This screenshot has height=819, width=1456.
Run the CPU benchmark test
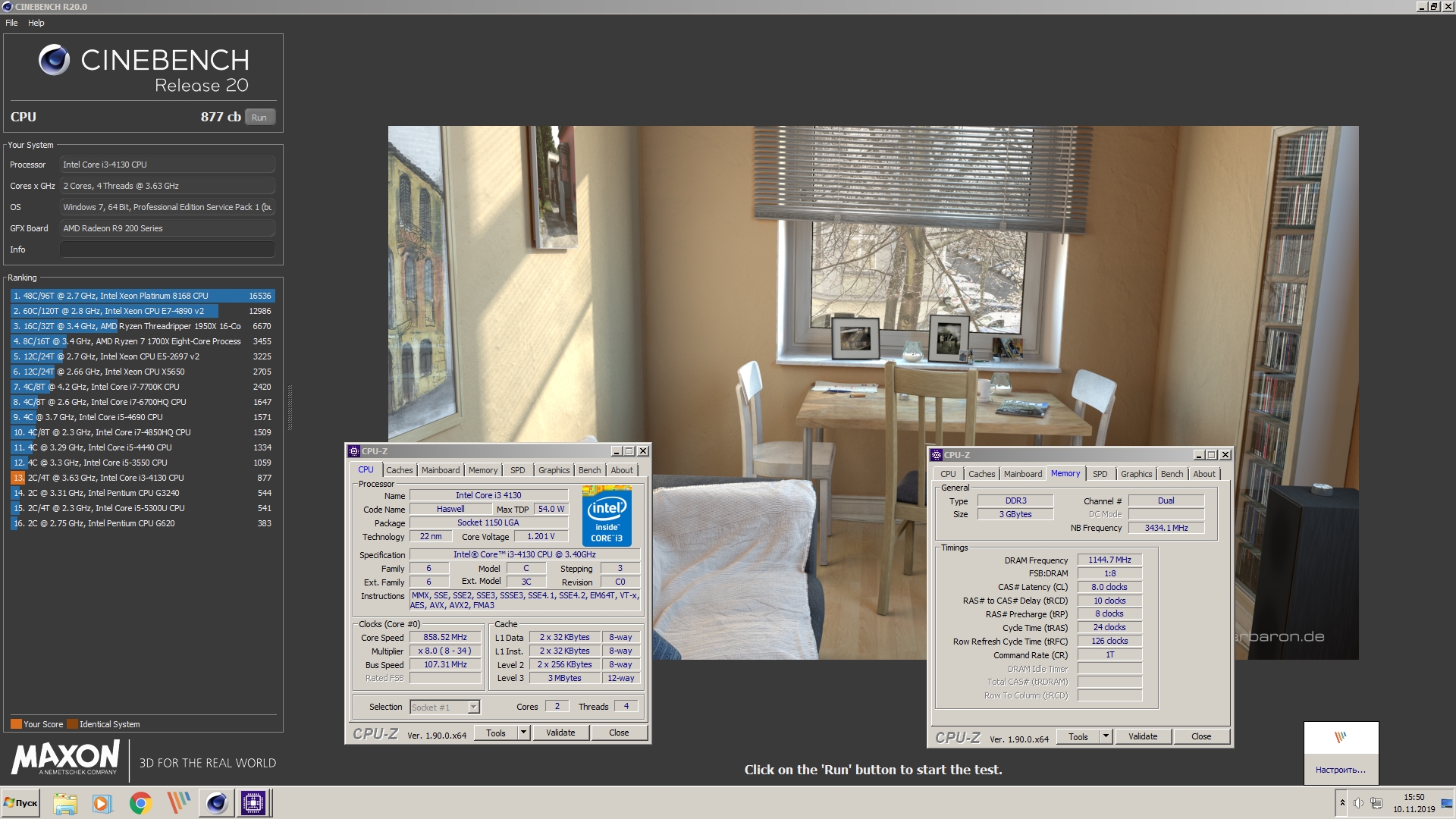[x=259, y=118]
